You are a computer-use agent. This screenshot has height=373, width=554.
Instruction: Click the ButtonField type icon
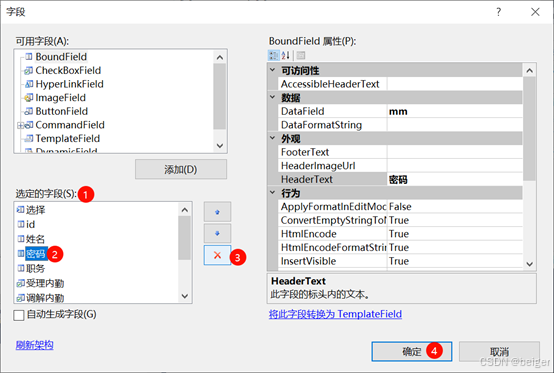[29, 111]
